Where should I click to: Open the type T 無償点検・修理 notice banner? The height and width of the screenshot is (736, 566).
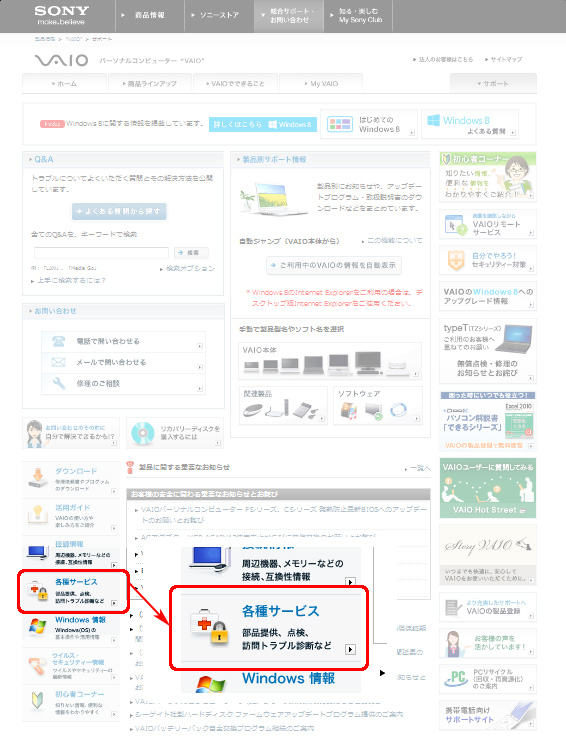tap(488, 351)
